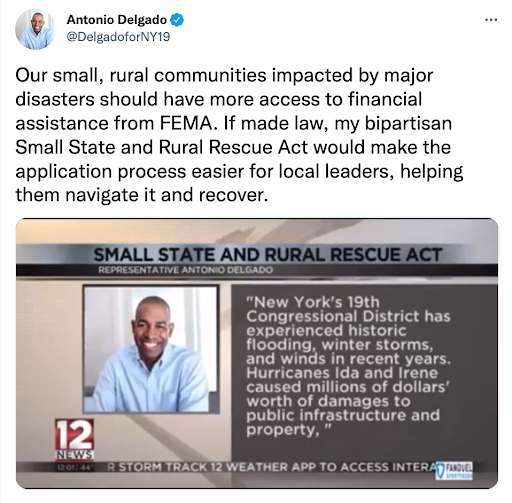Select Delgado's portrait photo inside the video

(151, 349)
